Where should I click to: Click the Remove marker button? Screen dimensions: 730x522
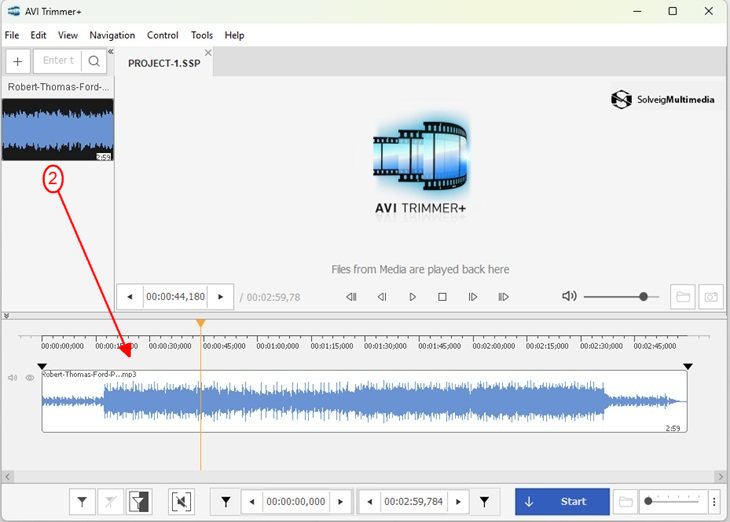point(111,502)
